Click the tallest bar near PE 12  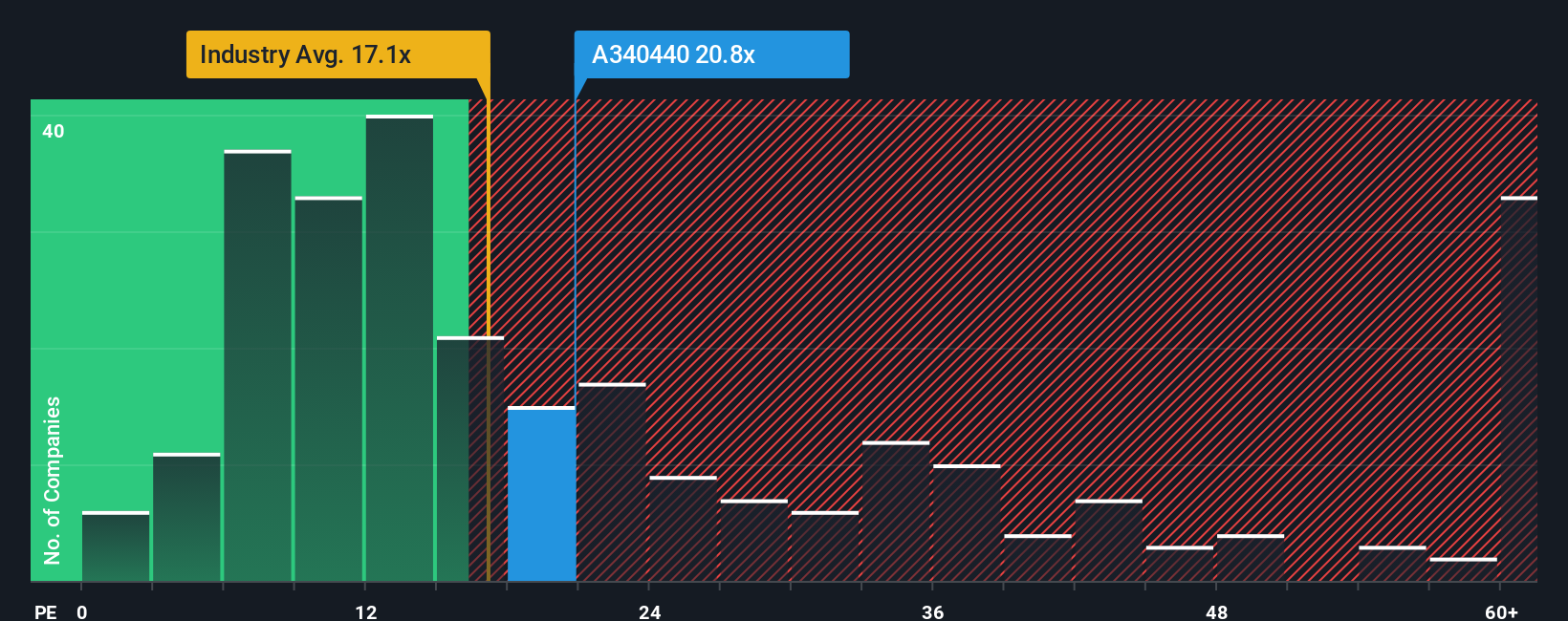pos(400,348)
